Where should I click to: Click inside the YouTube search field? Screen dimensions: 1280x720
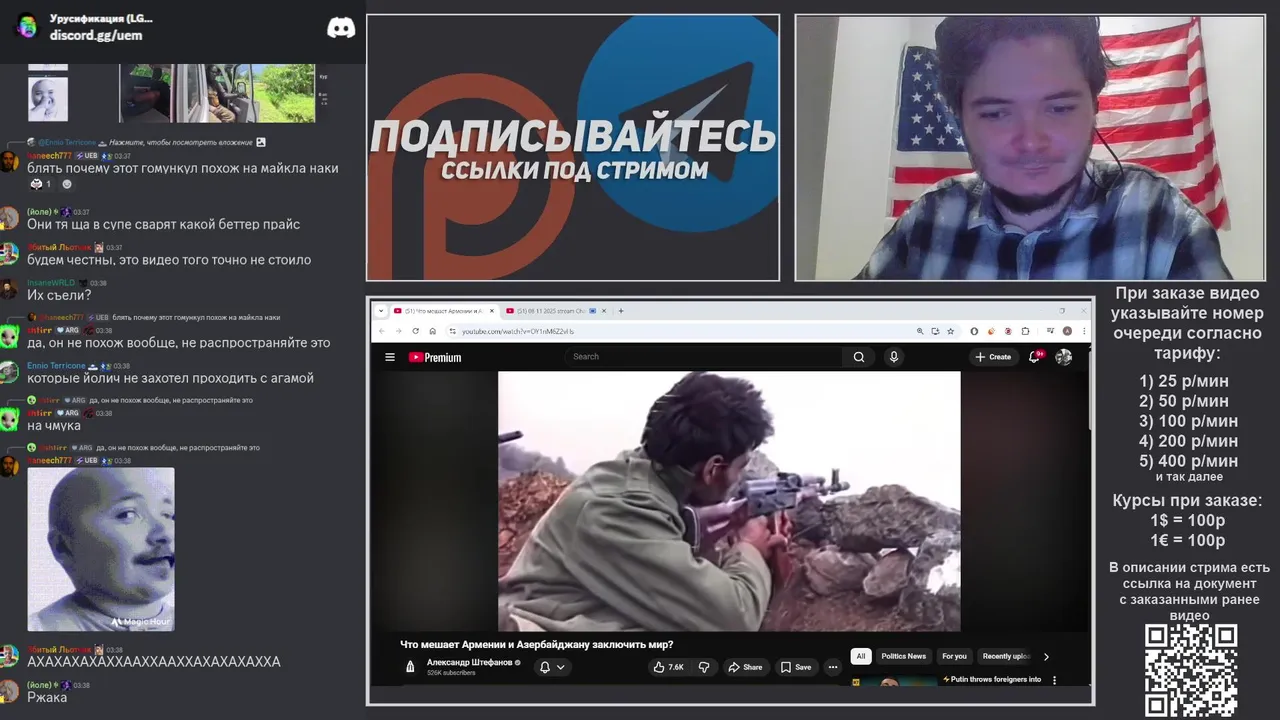point(705,357)
